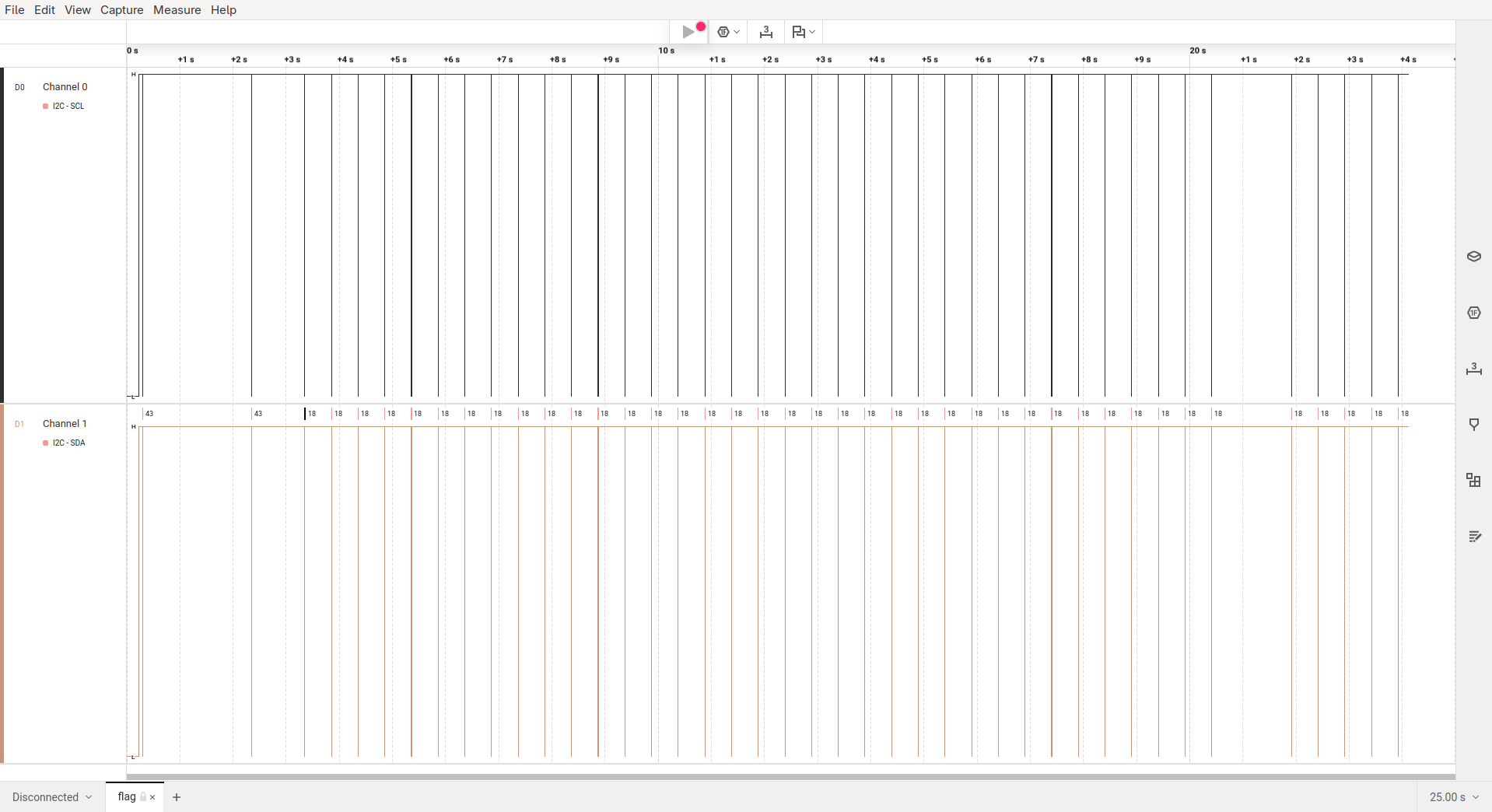Viewport: 1492px width, 812px height.
Task: Click the measurement ruler icon in the toolbar
Action: pyautogui.click(x=766, y=32)
